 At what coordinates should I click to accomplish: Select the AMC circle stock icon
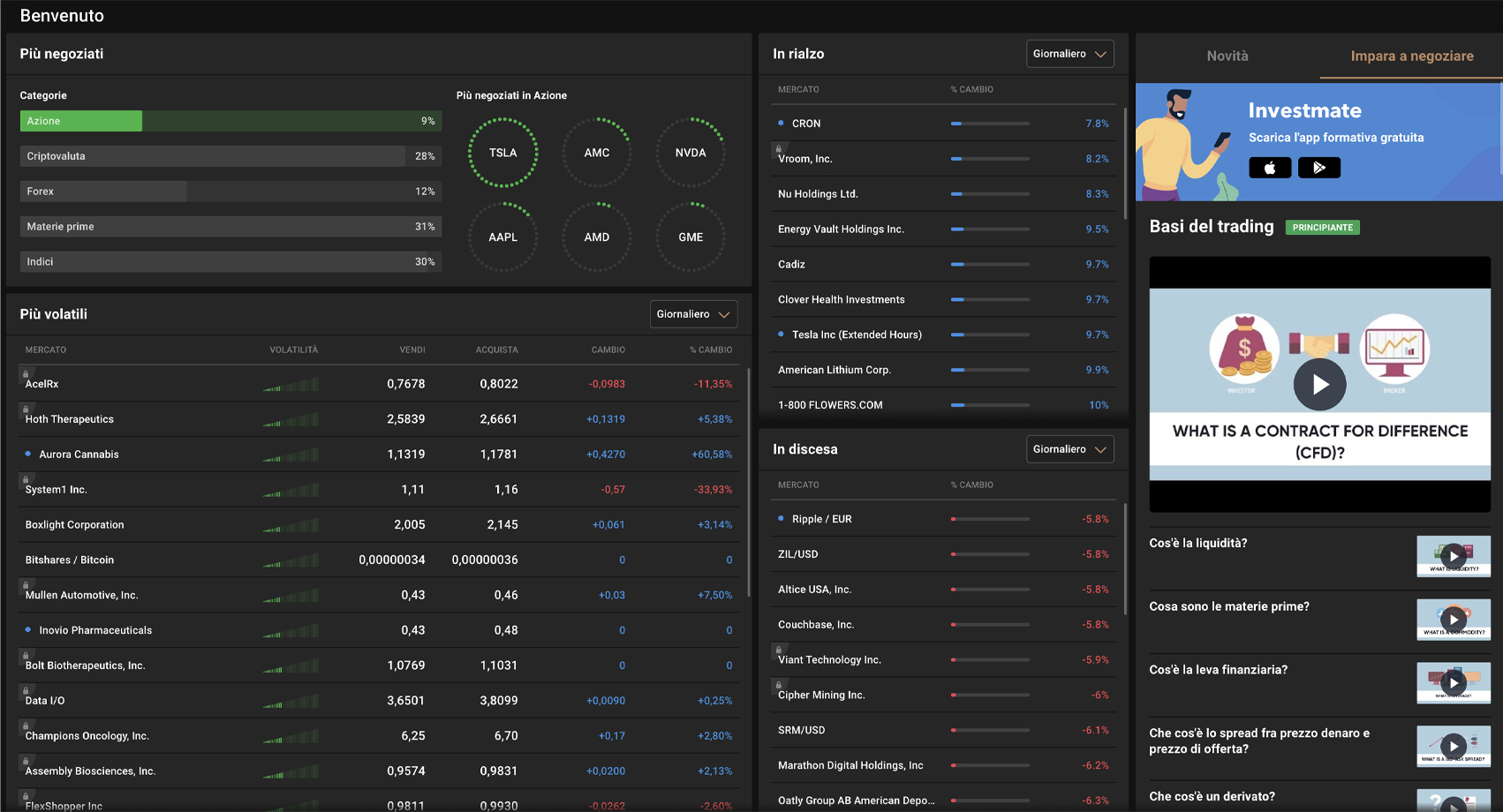(597, 153)
